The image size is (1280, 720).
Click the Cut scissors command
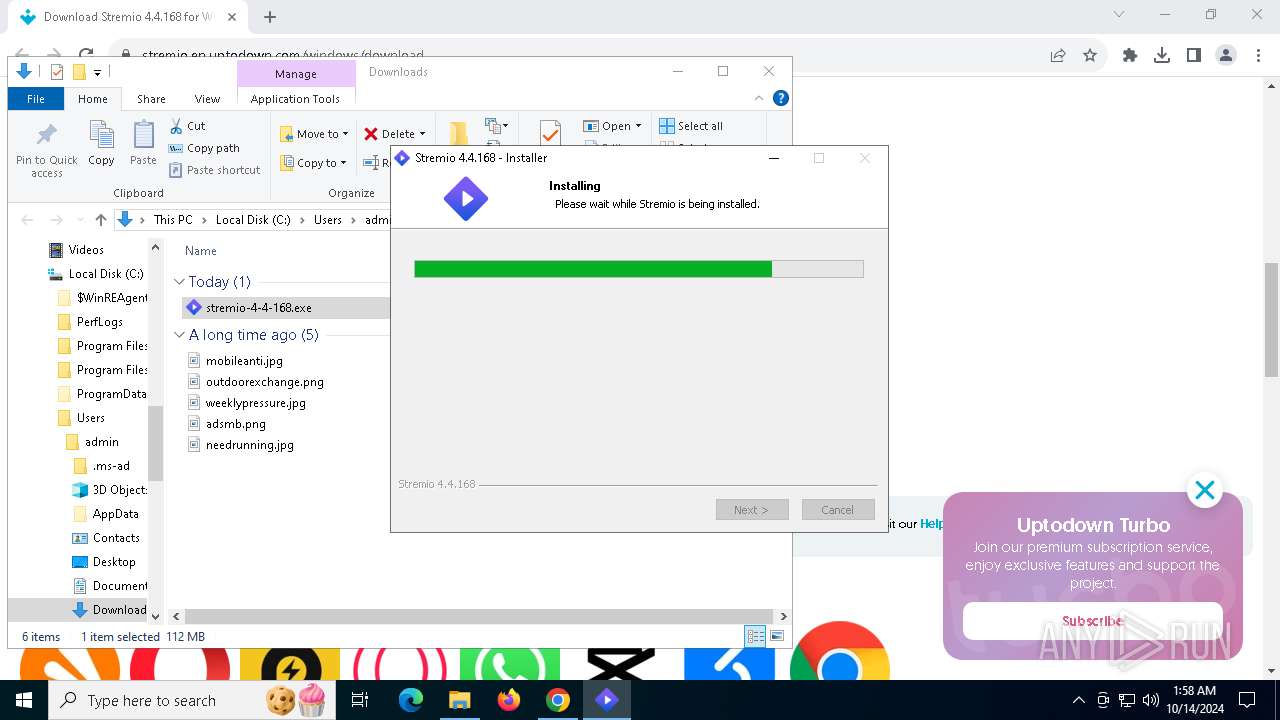coord(187,126)
